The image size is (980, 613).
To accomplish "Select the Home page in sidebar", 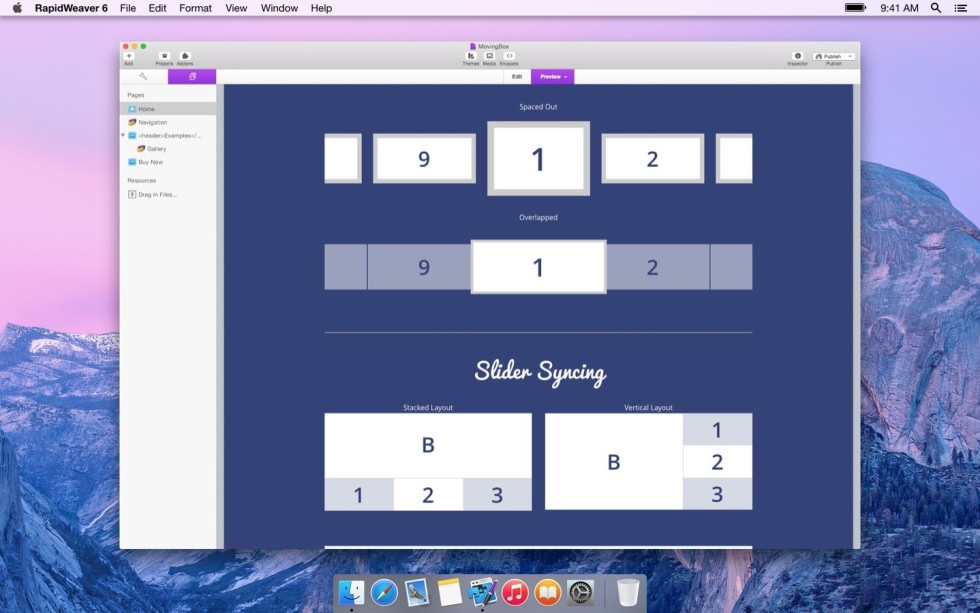I will 168,109.
